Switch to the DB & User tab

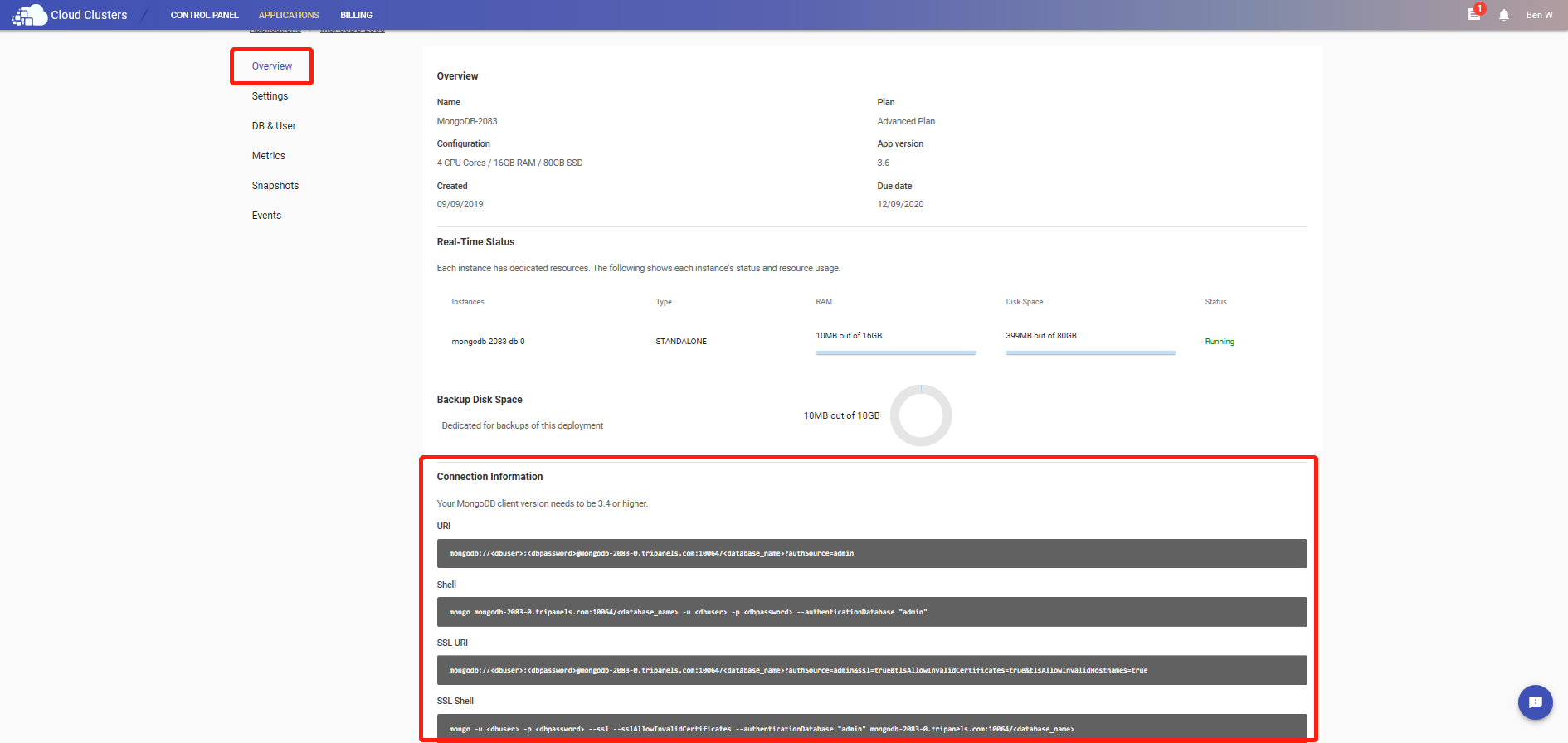[274, 126]
